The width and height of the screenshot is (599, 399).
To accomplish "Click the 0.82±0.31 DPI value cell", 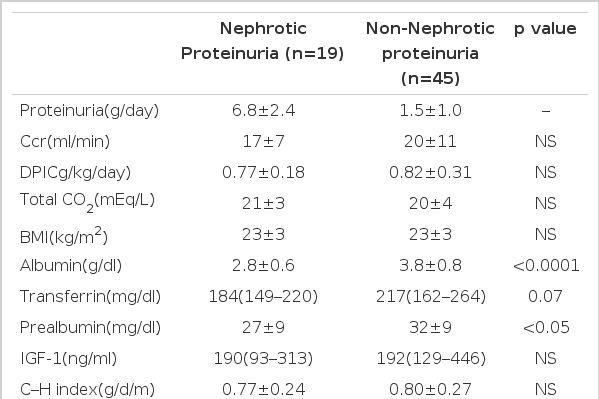I will [430, 173].
